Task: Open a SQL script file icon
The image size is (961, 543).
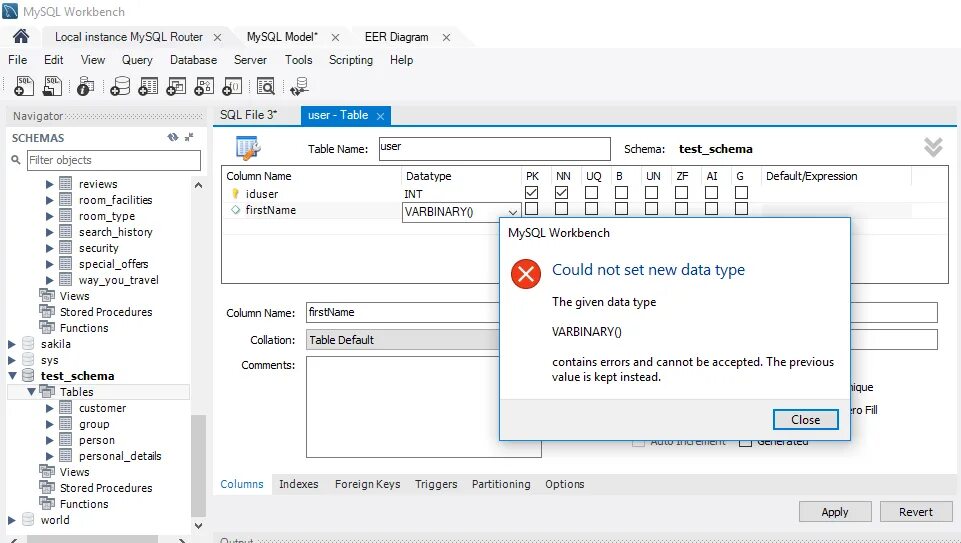Action: [53, 86]
